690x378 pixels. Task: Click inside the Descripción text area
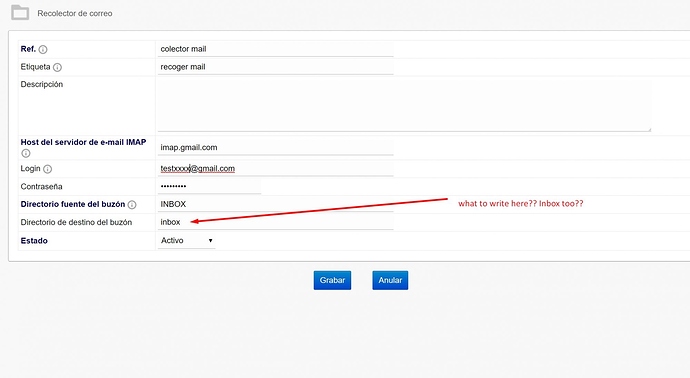point(404,105)
